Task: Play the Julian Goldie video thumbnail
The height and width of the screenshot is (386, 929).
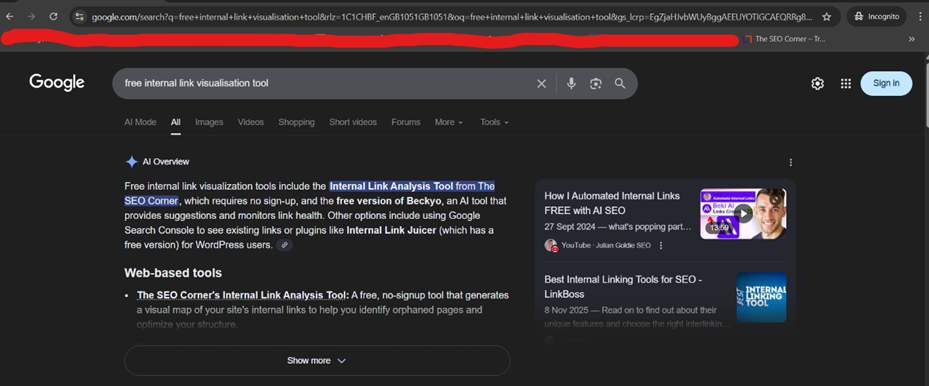Action: (743, 214)
